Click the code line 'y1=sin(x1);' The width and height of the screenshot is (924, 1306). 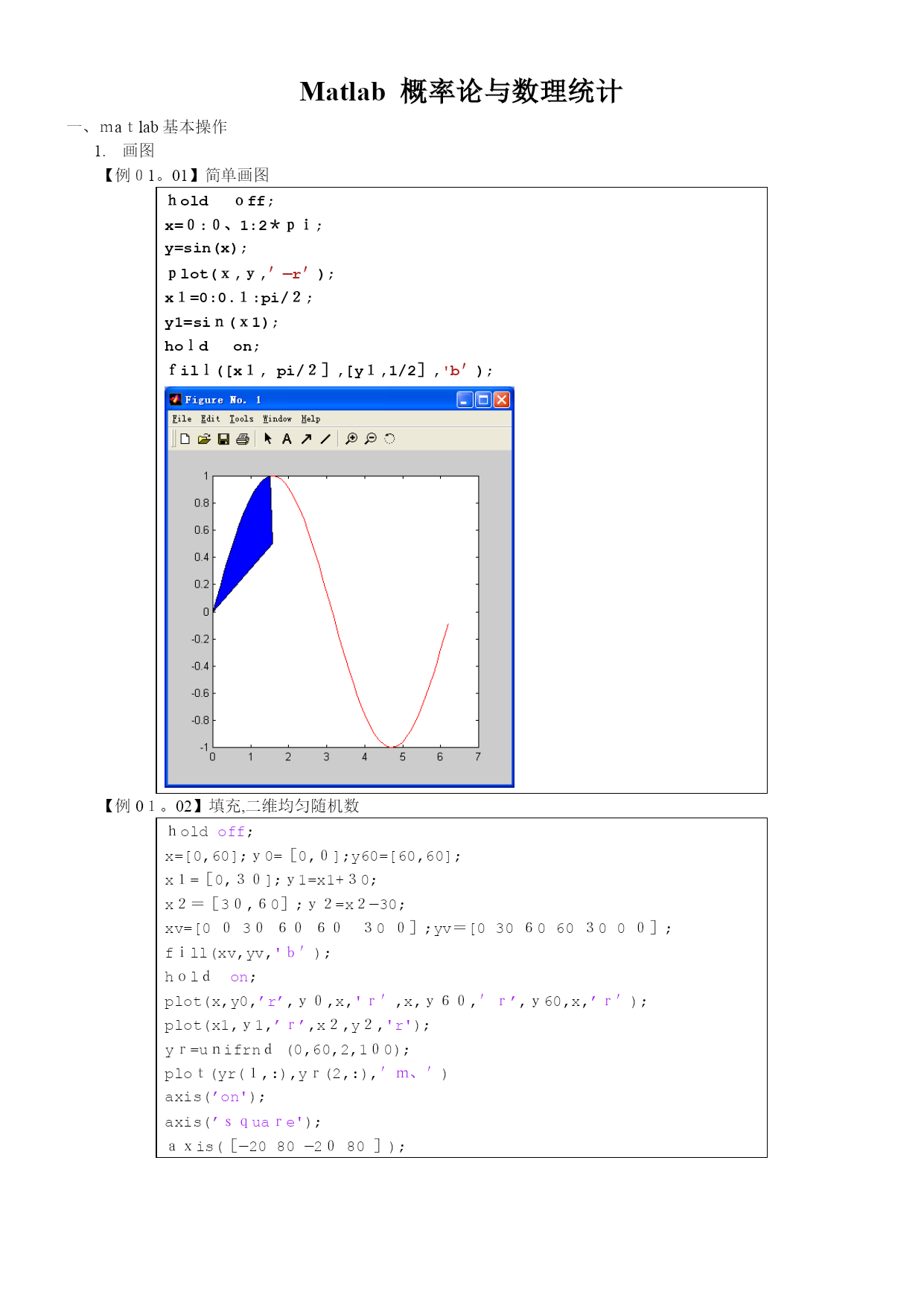221,322
